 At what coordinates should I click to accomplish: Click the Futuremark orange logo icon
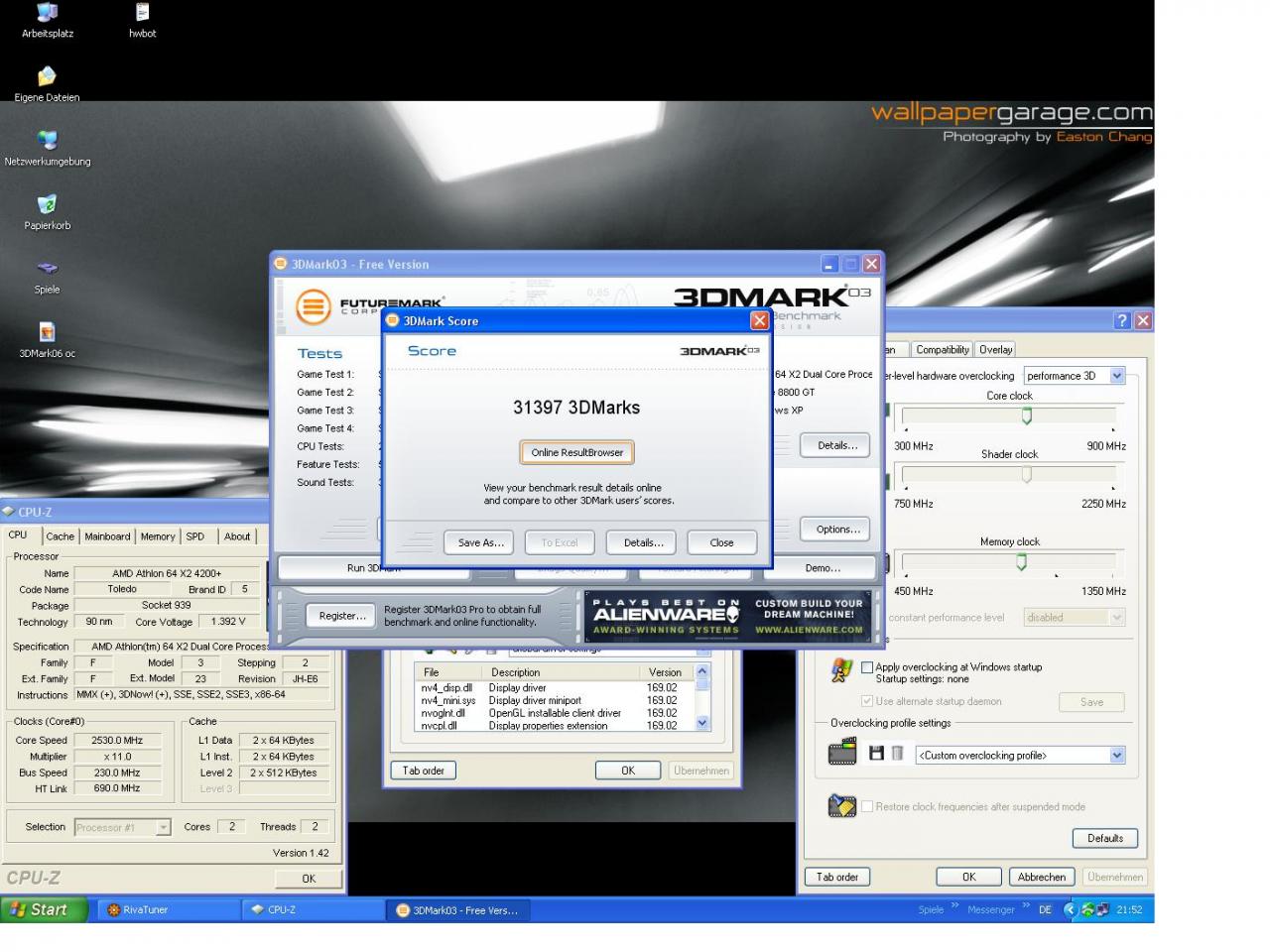pyautogui.click(x=313, y=306)
